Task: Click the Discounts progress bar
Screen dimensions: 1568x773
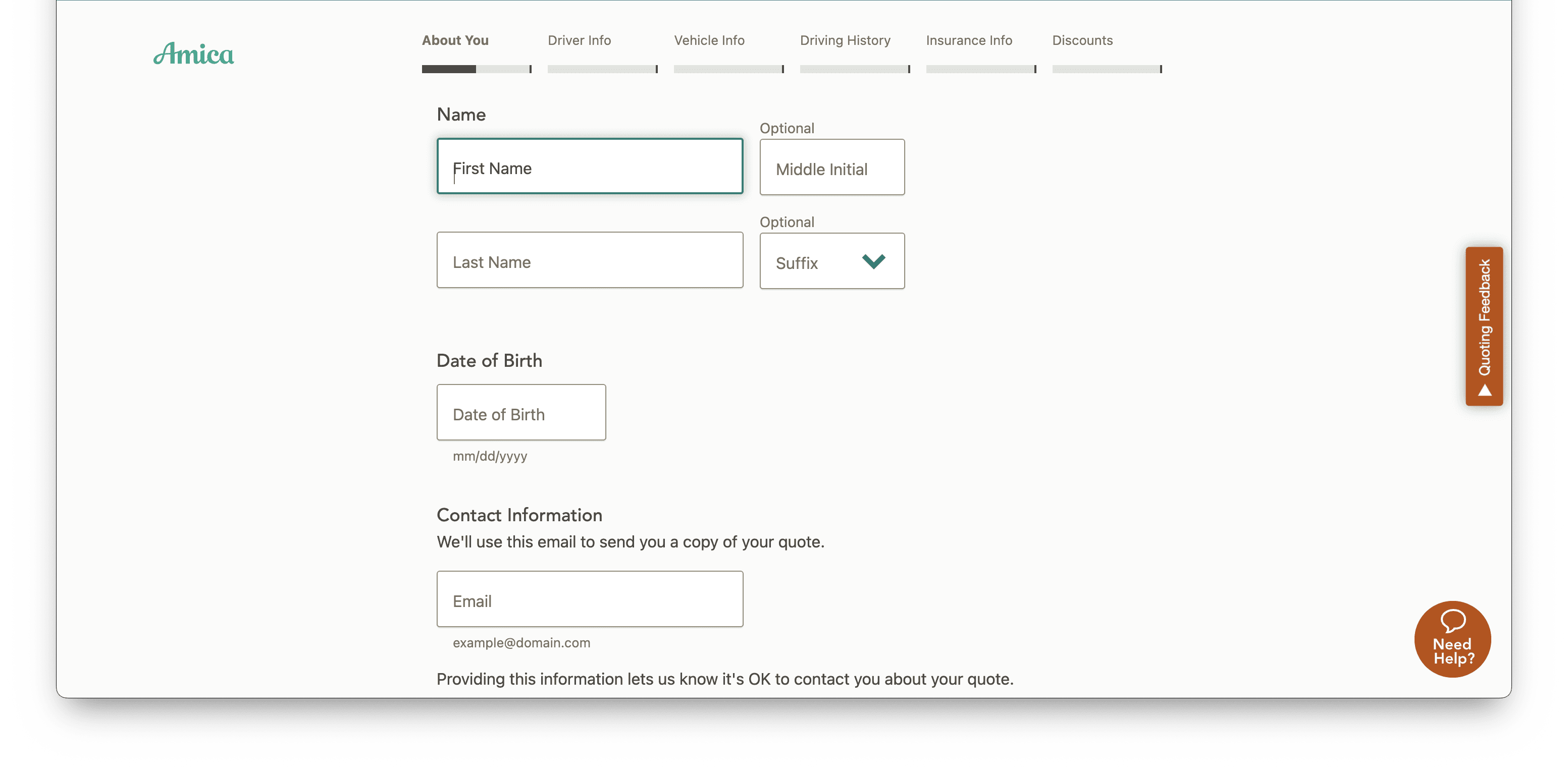Action: coord(1107,69)
